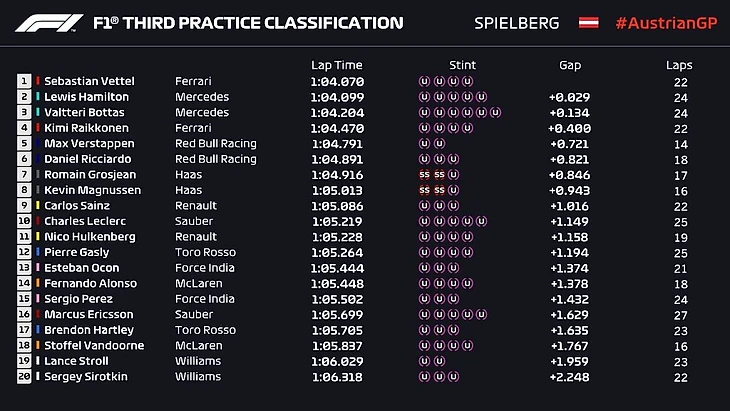Click the Laps column header
Viewport: 730px width, 411px height.
[679, 65]
